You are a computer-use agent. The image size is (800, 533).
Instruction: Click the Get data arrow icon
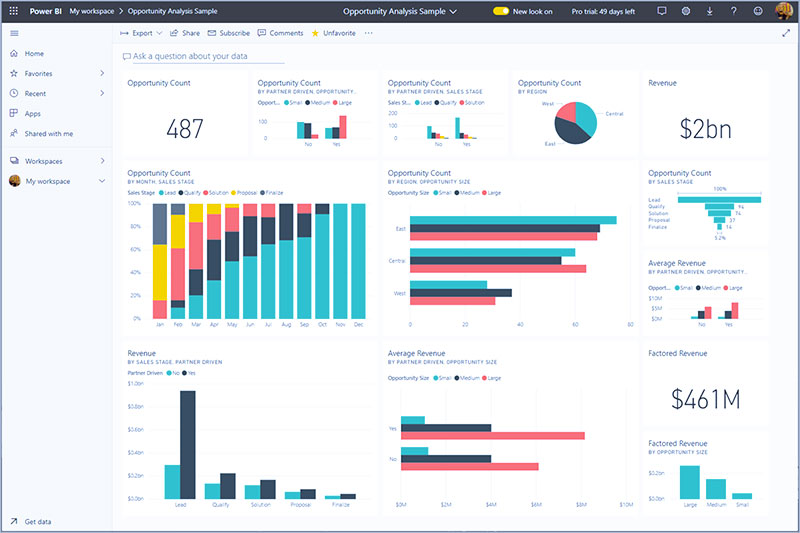[14, 521]
